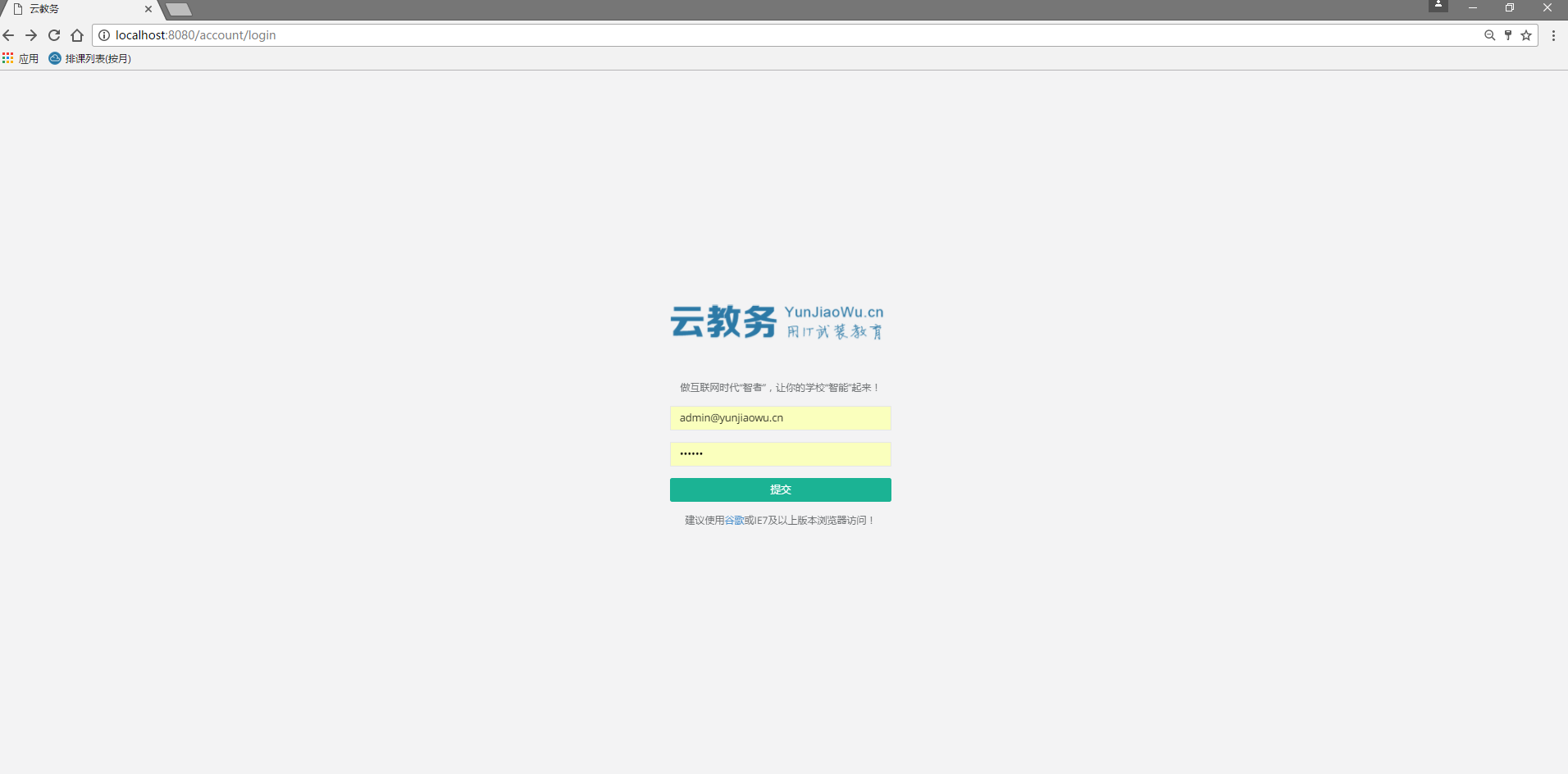The height and width of the screenshot is (774, 1568).
Task: Click the browser Forward arrow
Action: (31, 35)
